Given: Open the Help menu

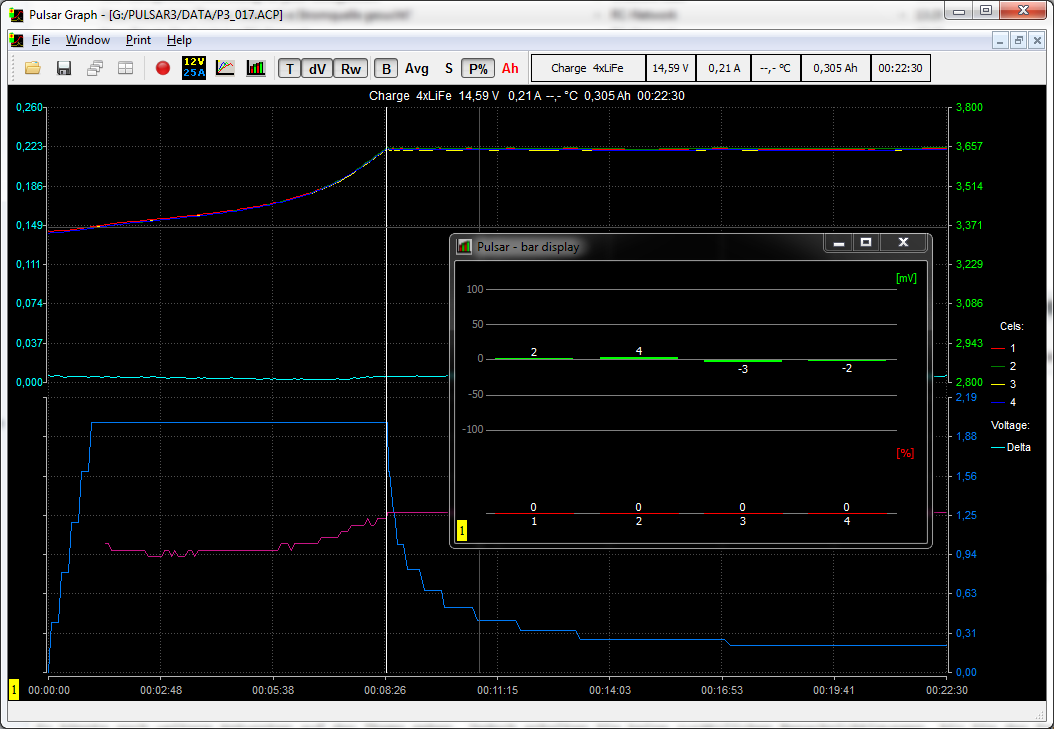Looking at the screenshot, I should 179,40.
